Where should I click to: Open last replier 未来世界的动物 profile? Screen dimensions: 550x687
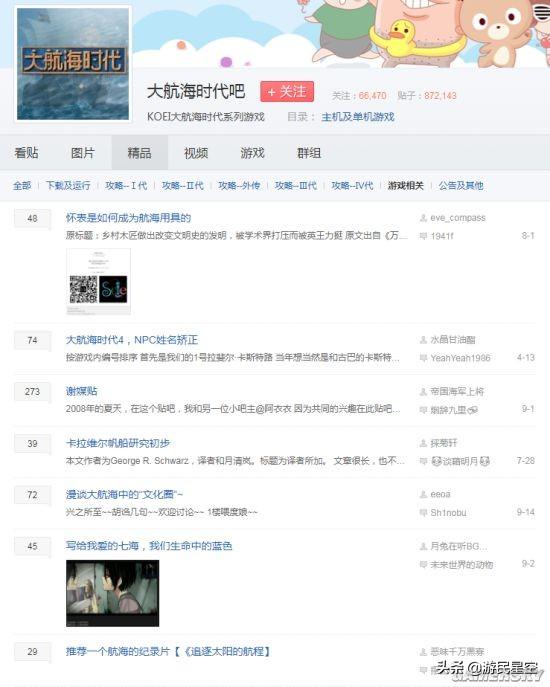point(461,565)
